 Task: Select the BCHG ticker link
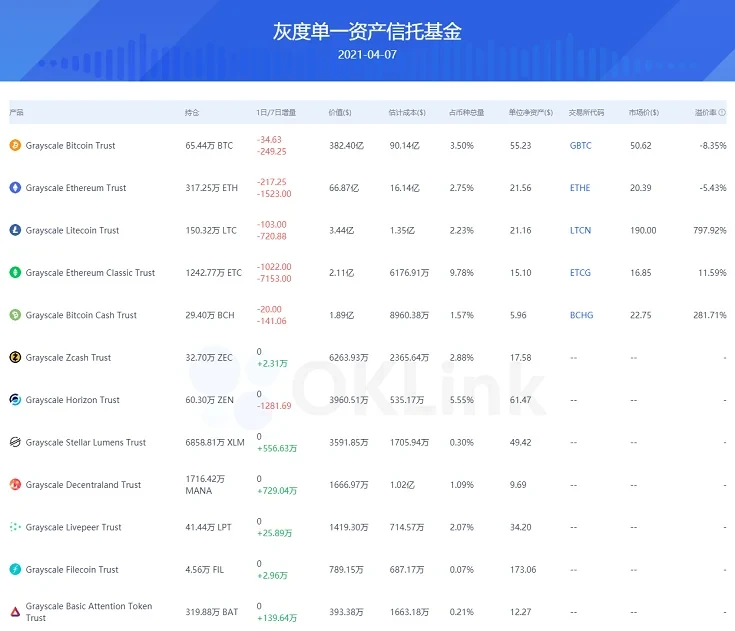[x=580, y=315]
